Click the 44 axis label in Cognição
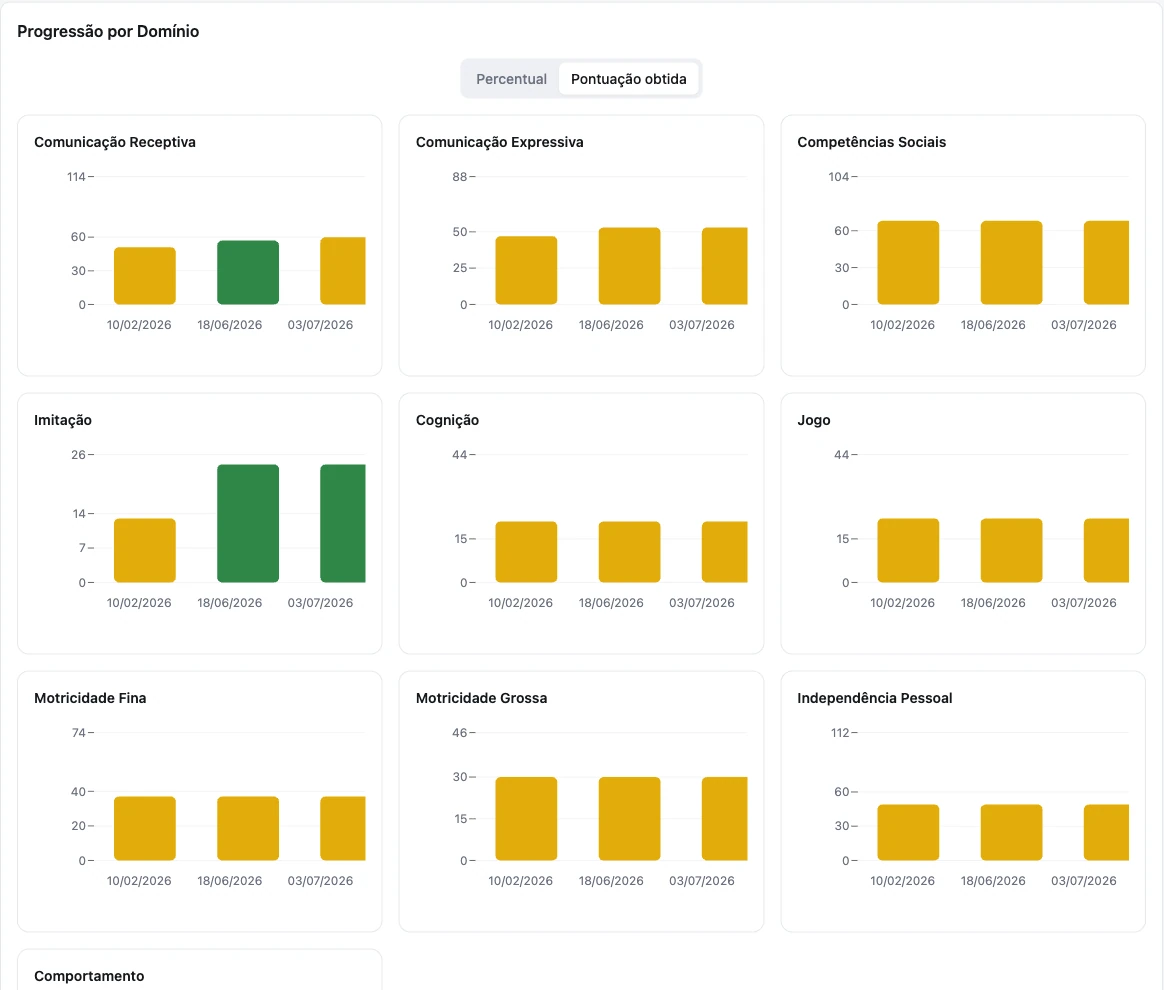 click(x=460, y=455)
